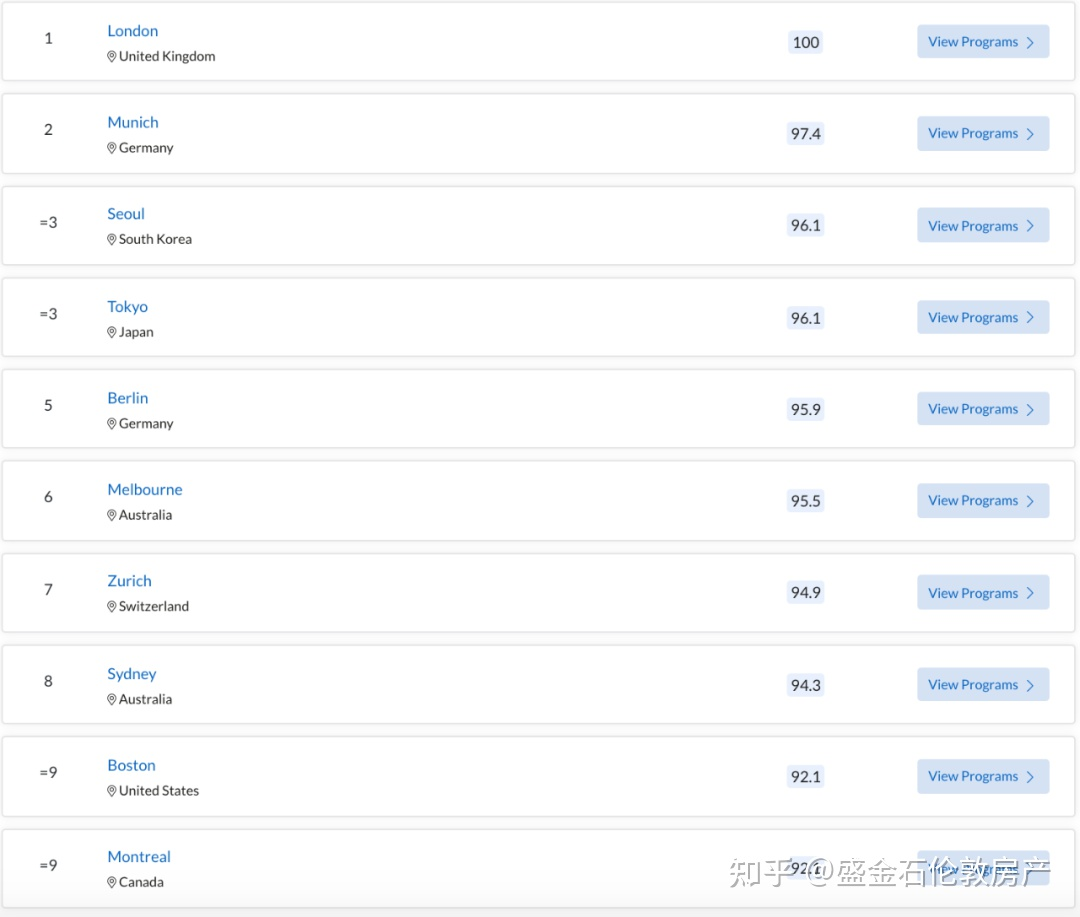This screenshot has width=1080, height=917.
Task: View Programs for Tokyo
Action: (x=983, y=318)
